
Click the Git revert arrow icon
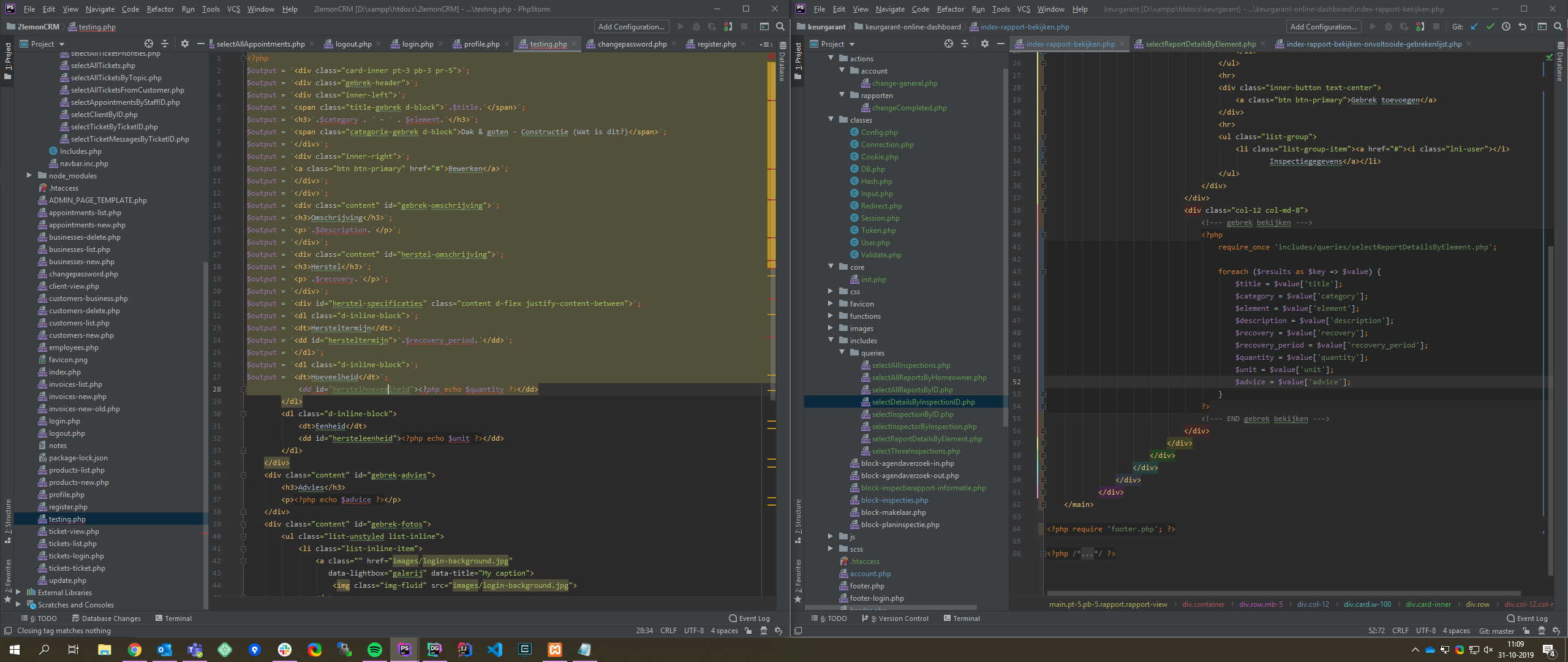click(1522, 26)
